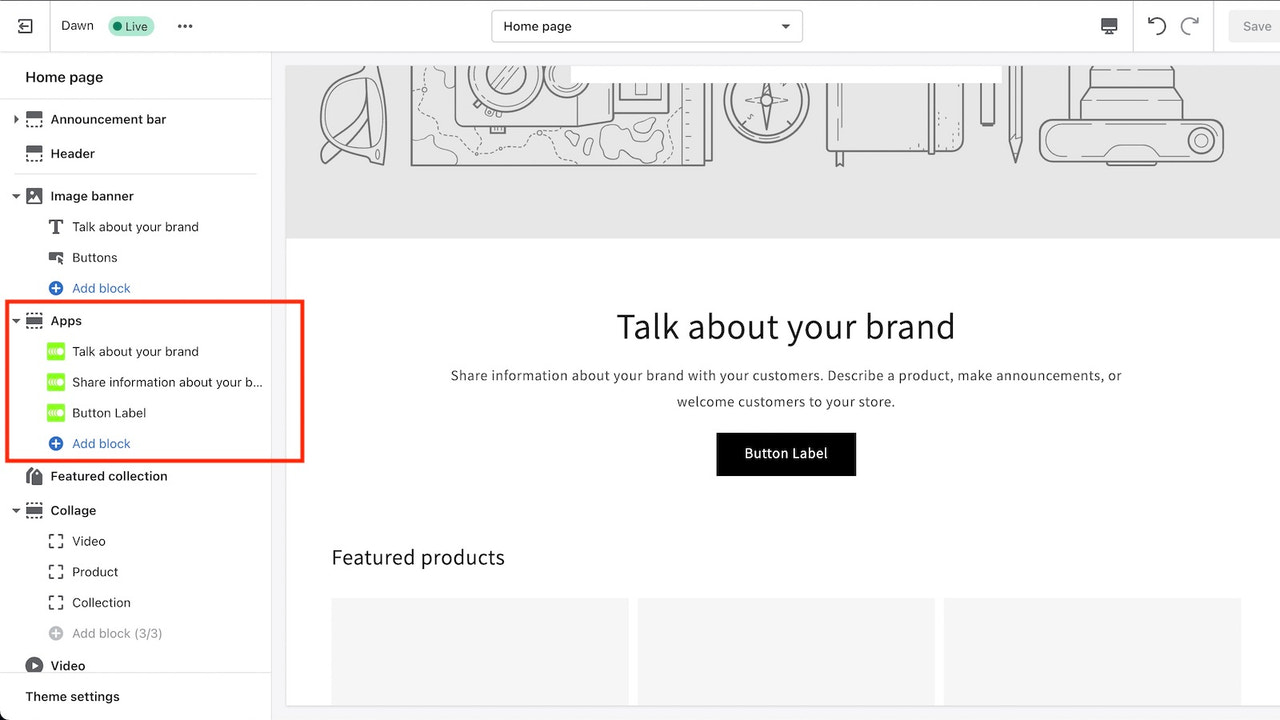This screenshot has width=1280, height=720.
Task: Click the redo arrow icon
Action: tap(1190, 26)
